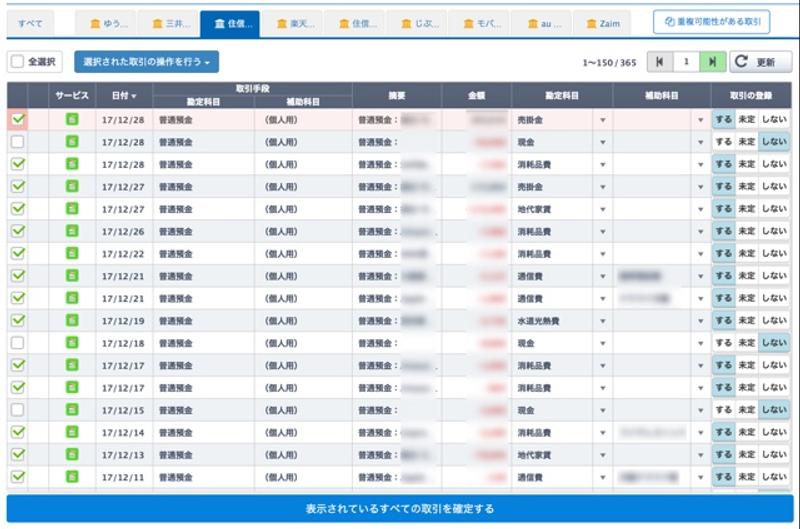Set 17/12/14 row to しない
This screenshot has width=800, height=529.
[x=774, y=432]
